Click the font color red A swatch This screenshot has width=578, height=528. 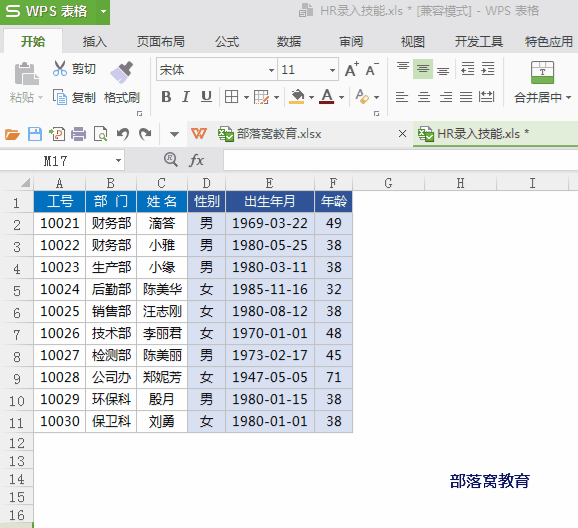click(327, 97)
